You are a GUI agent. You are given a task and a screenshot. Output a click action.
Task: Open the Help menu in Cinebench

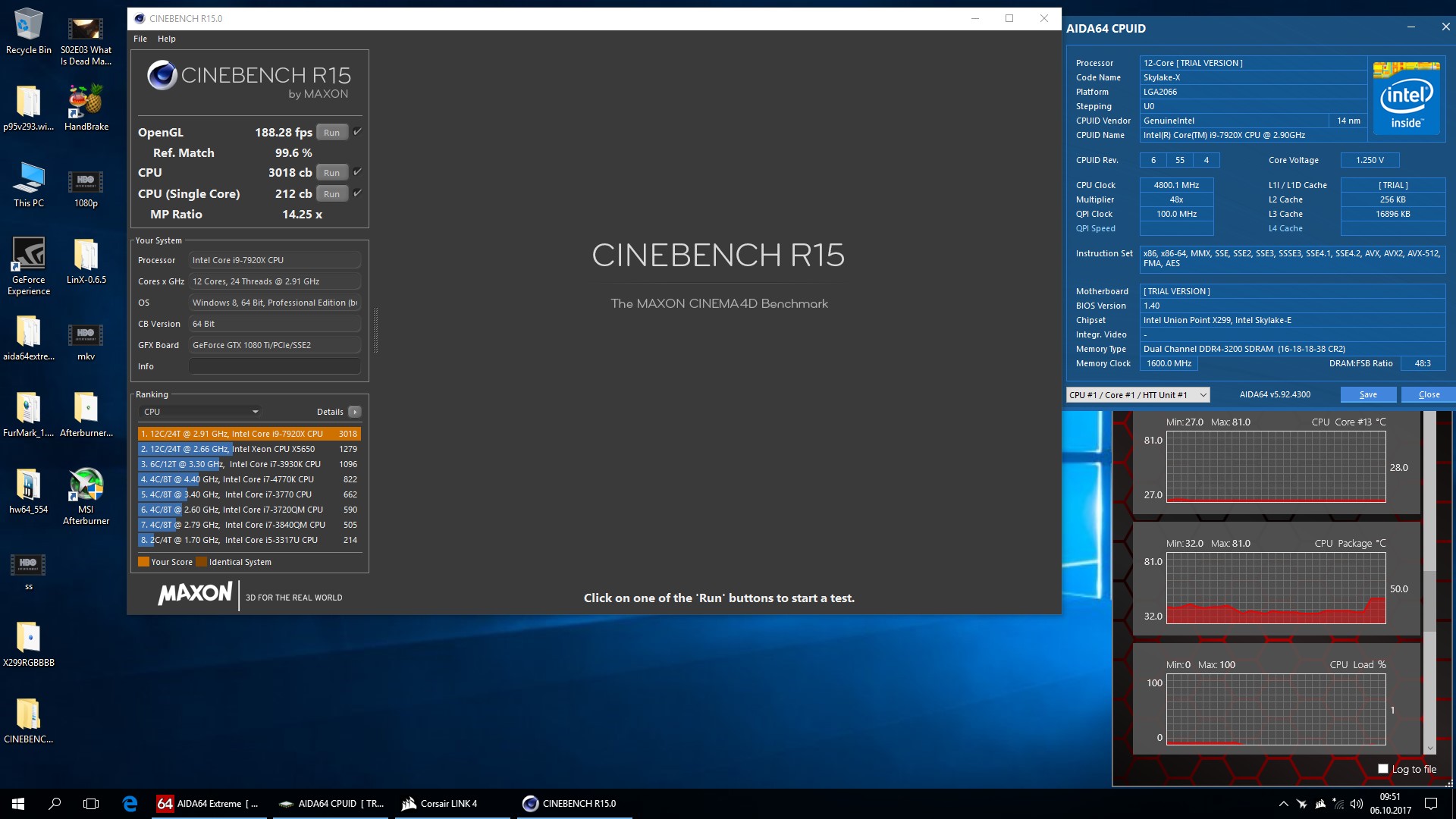pos(167,39)
